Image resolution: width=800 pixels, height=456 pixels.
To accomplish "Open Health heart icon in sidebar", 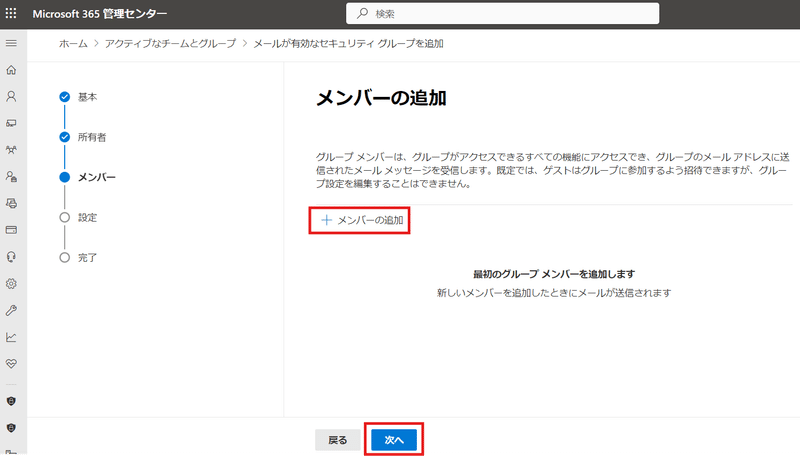I will coord(11,364).
